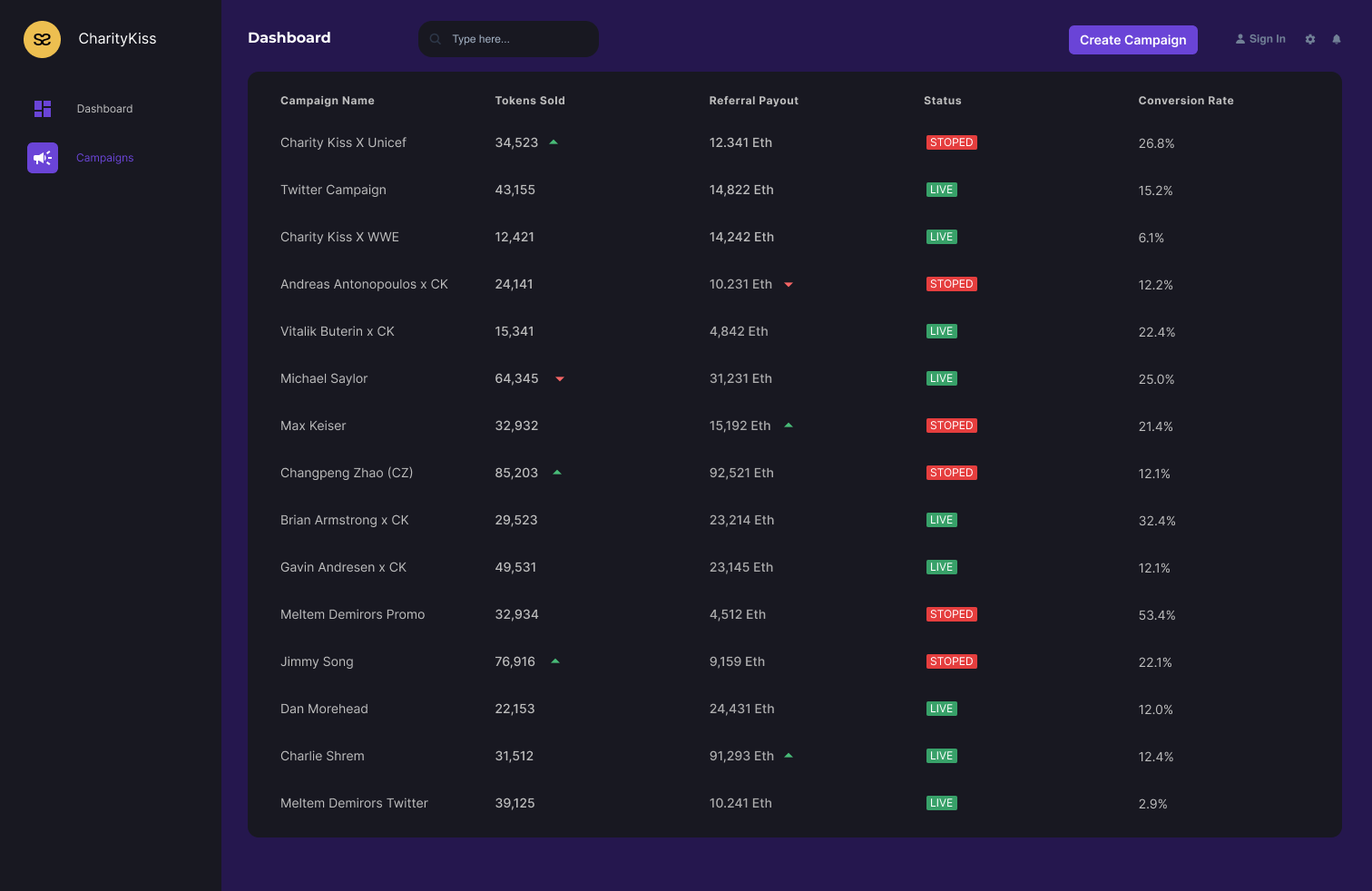1372x891 pixels.
Task: Open the Michael Saylor campaign
Action: coord(324,378)
